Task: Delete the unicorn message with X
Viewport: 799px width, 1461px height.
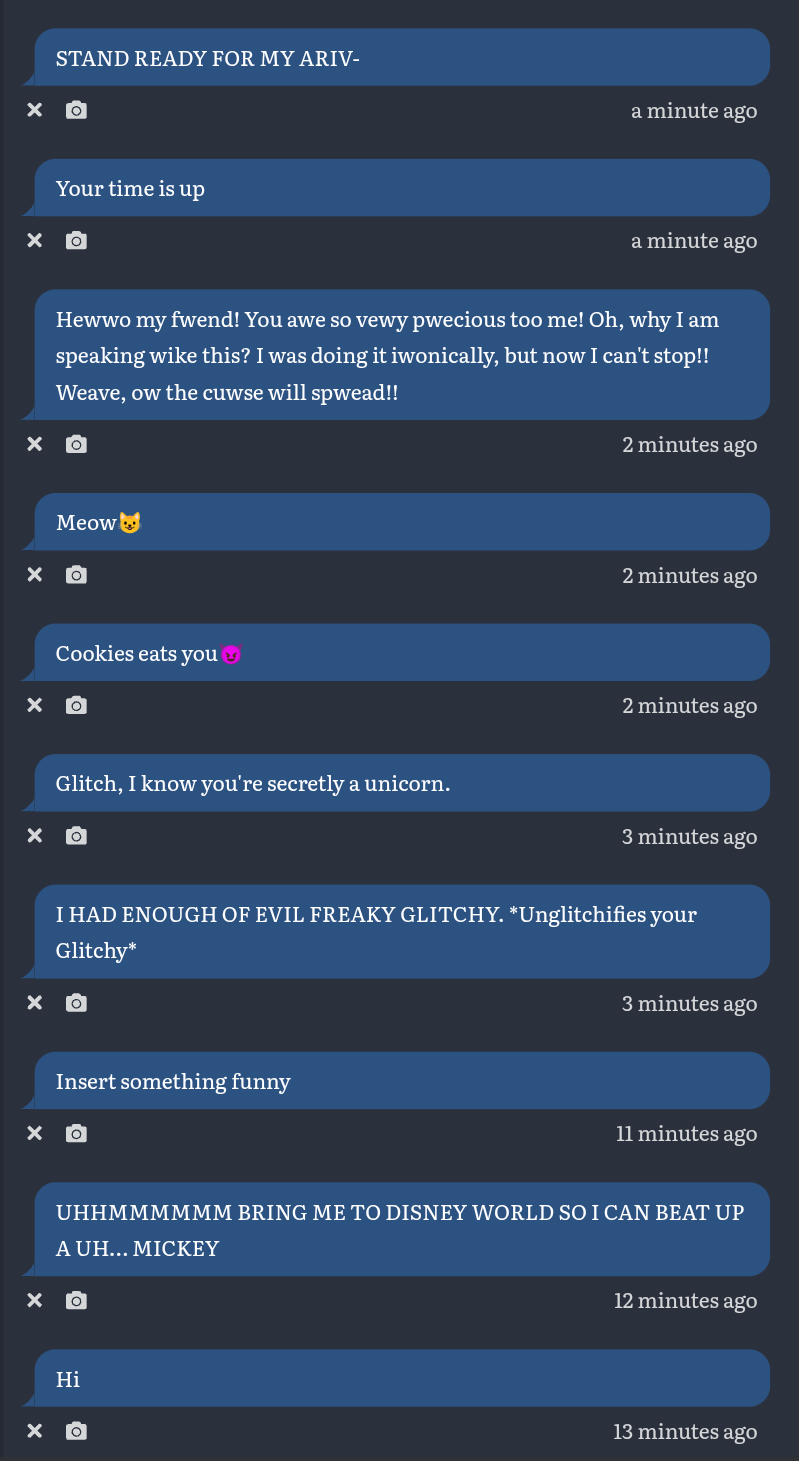Action: point(35,836)
